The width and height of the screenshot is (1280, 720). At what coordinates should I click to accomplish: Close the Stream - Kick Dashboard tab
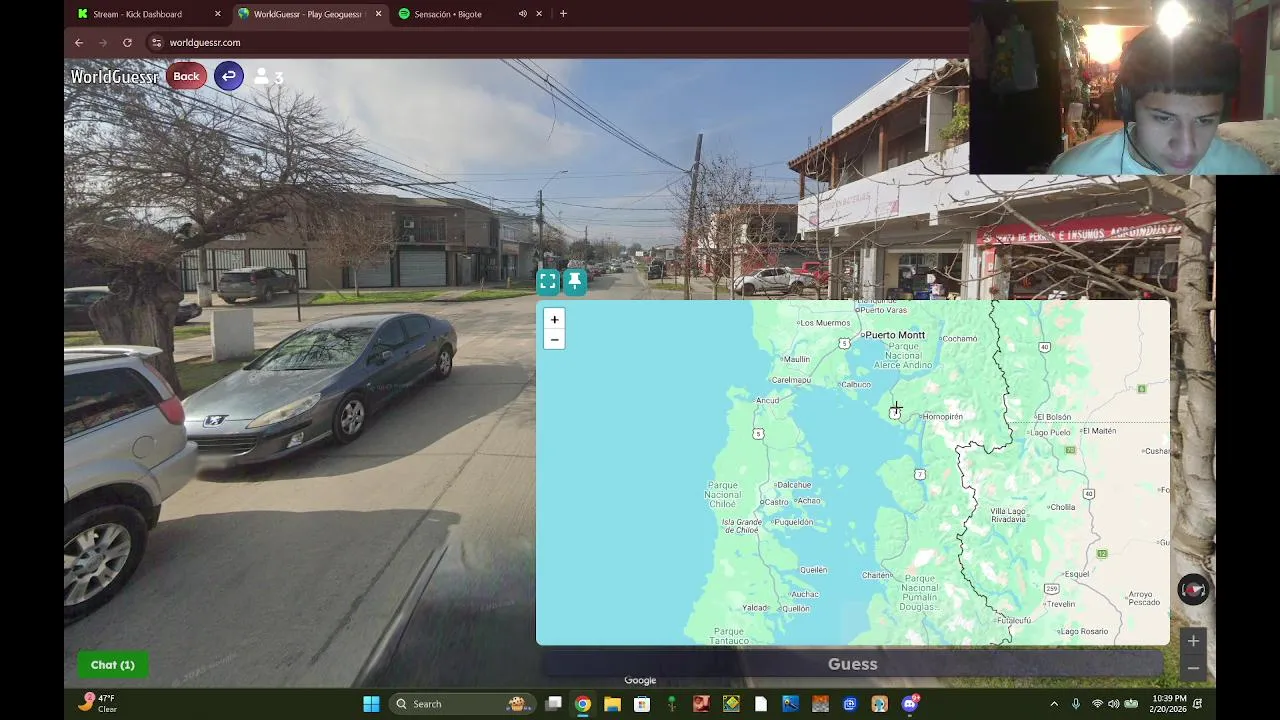point(217,14)
